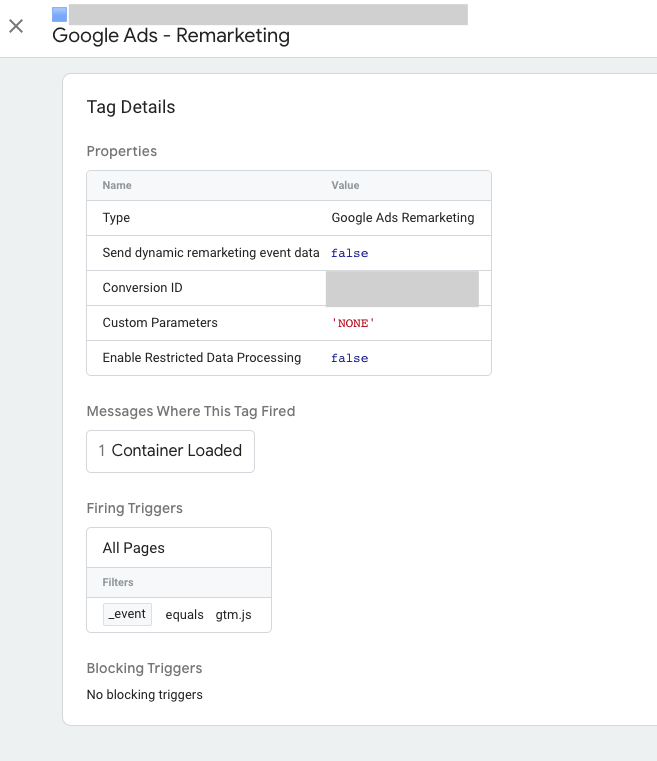This screenshot has height=761, width=657.
Task: Click the No blocking triggers text
Action: (145, 694)
